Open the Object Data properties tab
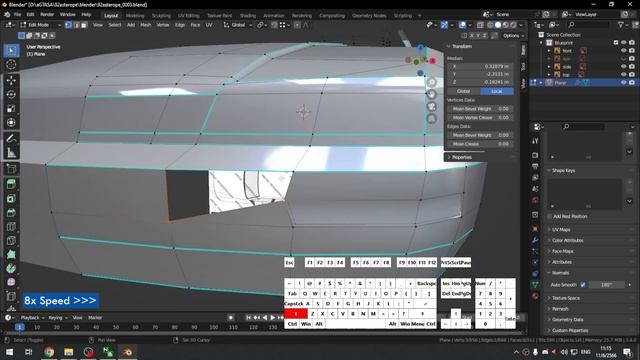640x360 pixels. coord(535,284)
